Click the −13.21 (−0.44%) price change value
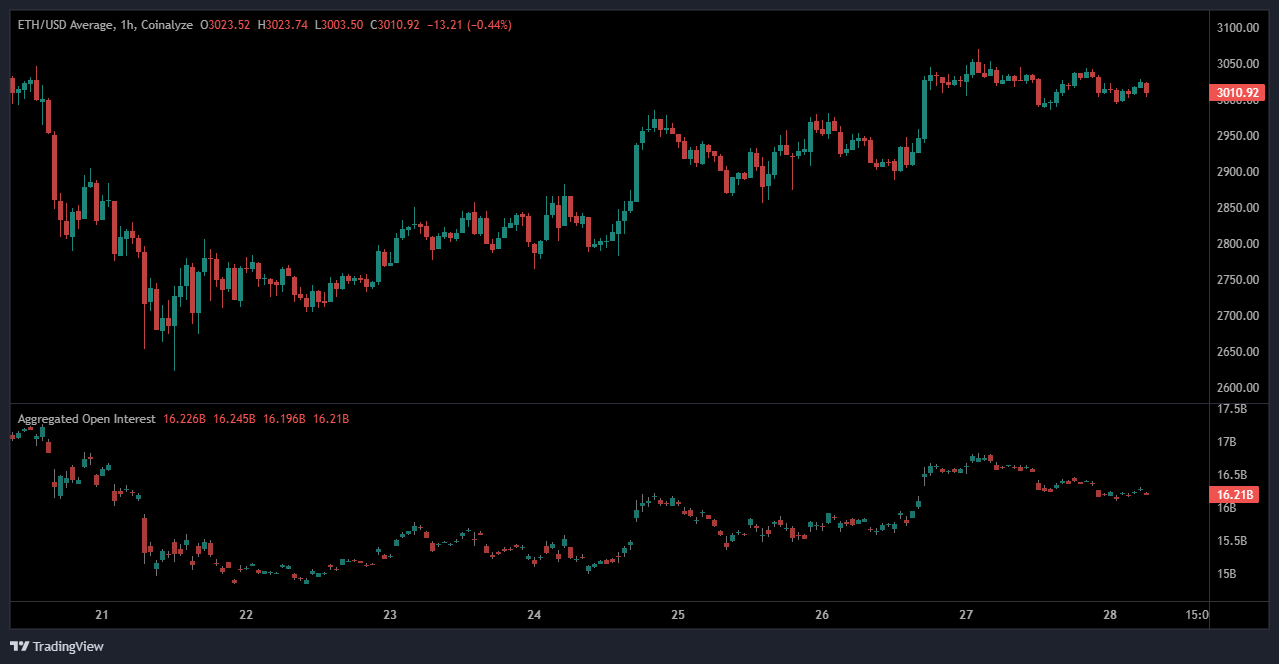Screen dimensions: 1279x664 [468, 25]
